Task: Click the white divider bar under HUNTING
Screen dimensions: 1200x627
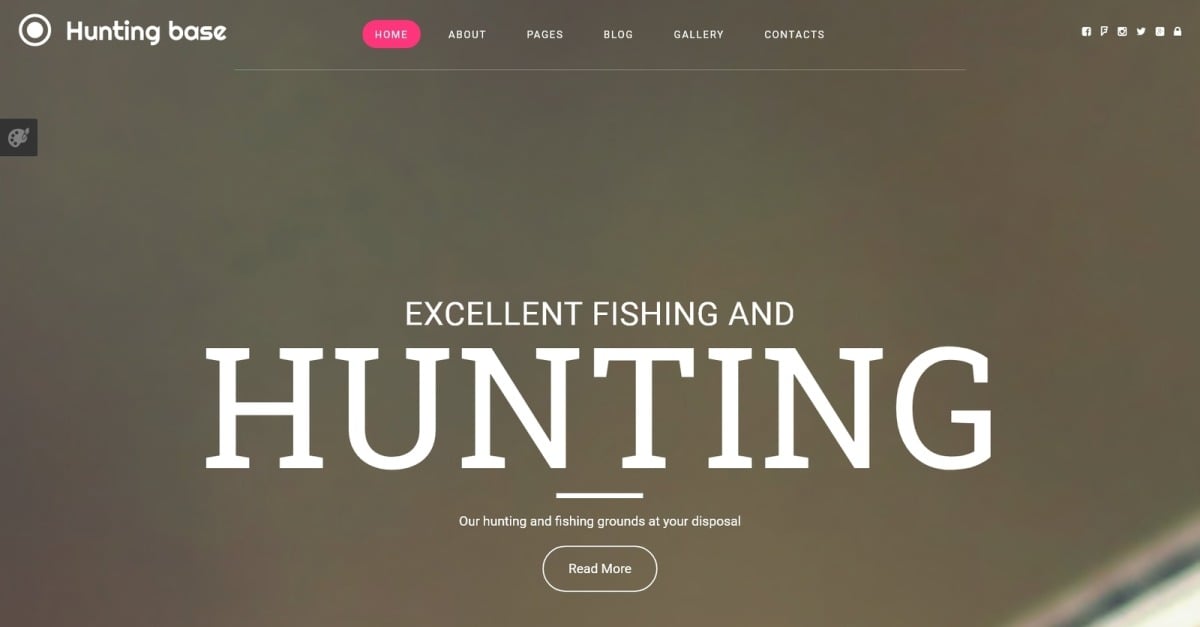Action: (600, 495)
